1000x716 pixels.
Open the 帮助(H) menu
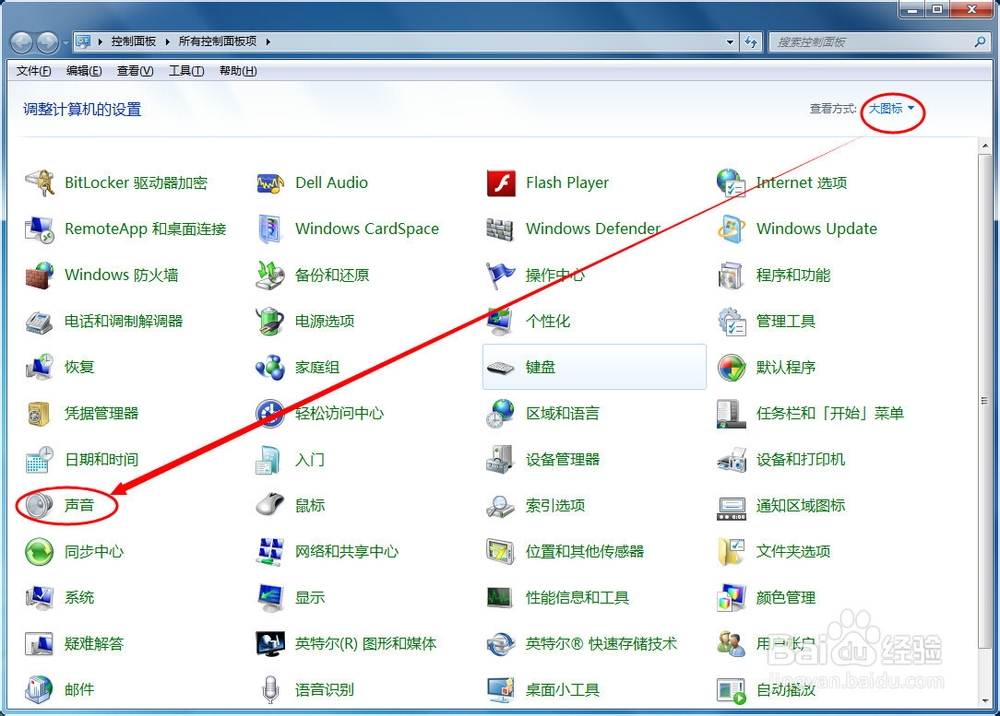click(238, 71)
